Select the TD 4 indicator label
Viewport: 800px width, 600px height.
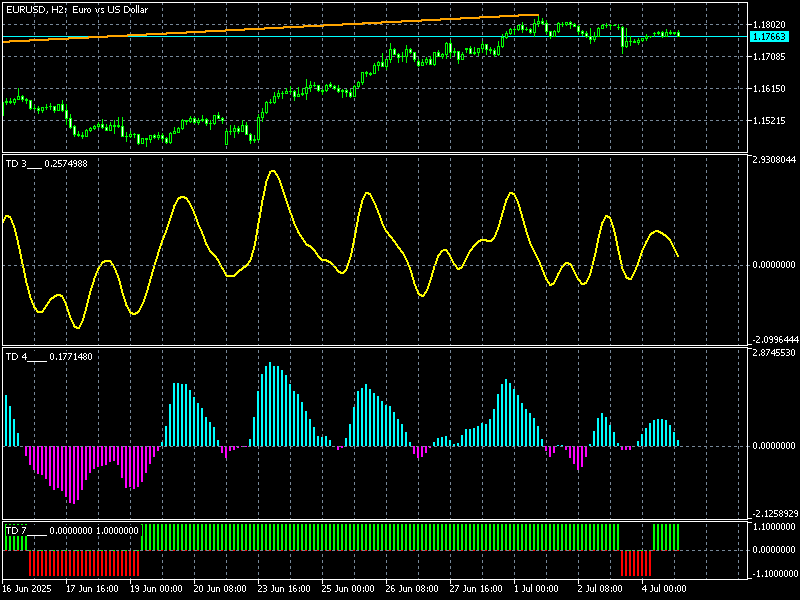coord(49,357)
